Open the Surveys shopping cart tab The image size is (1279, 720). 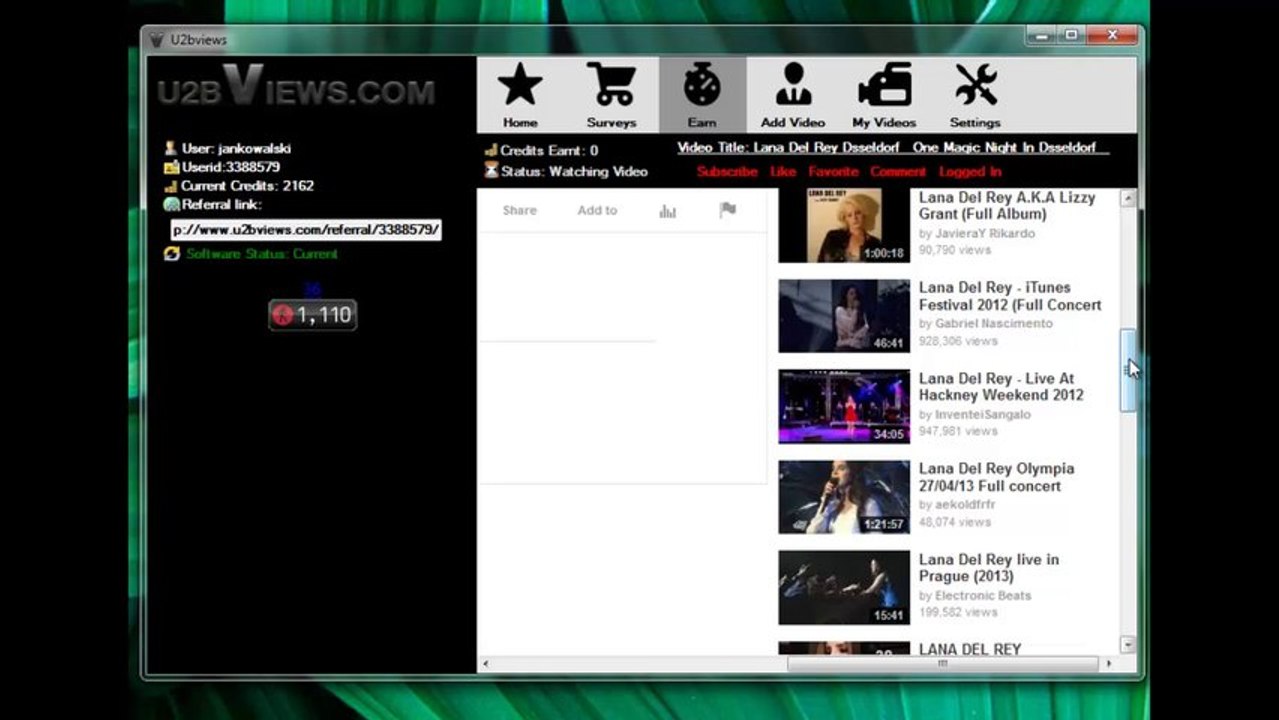coord(611,95)
